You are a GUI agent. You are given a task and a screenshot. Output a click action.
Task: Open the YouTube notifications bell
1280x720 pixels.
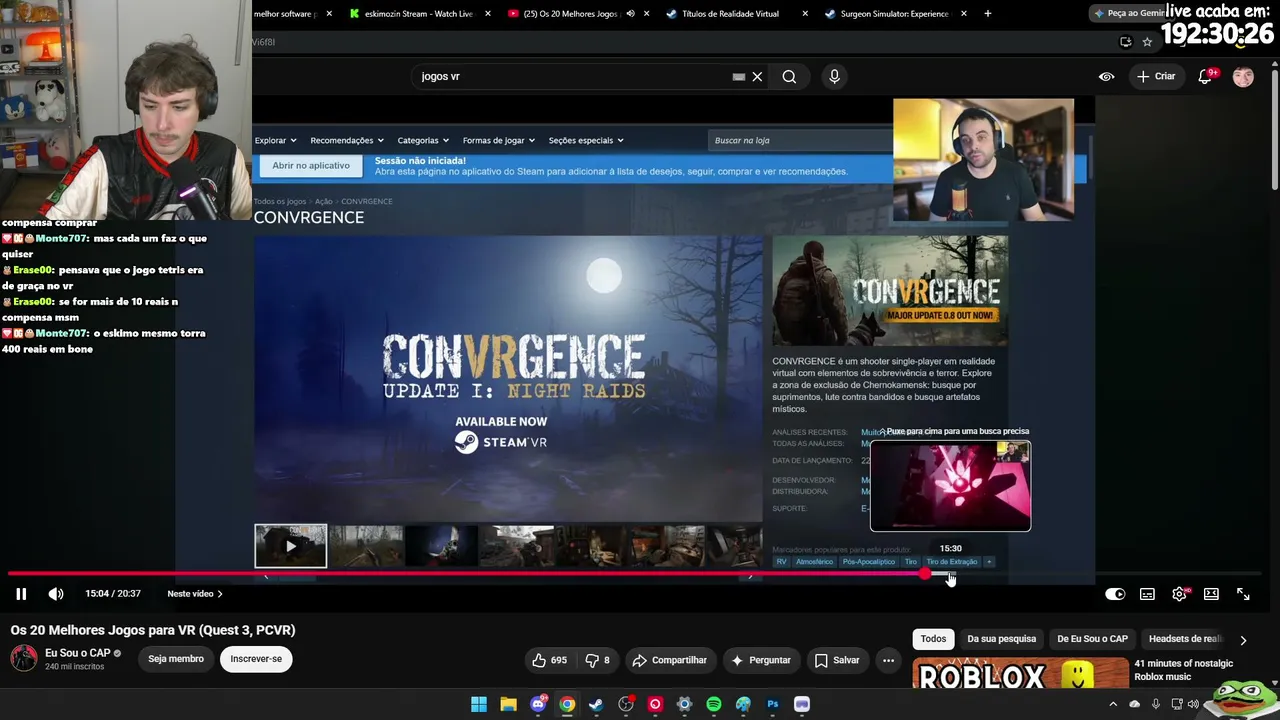click(x=1206, y=76)
